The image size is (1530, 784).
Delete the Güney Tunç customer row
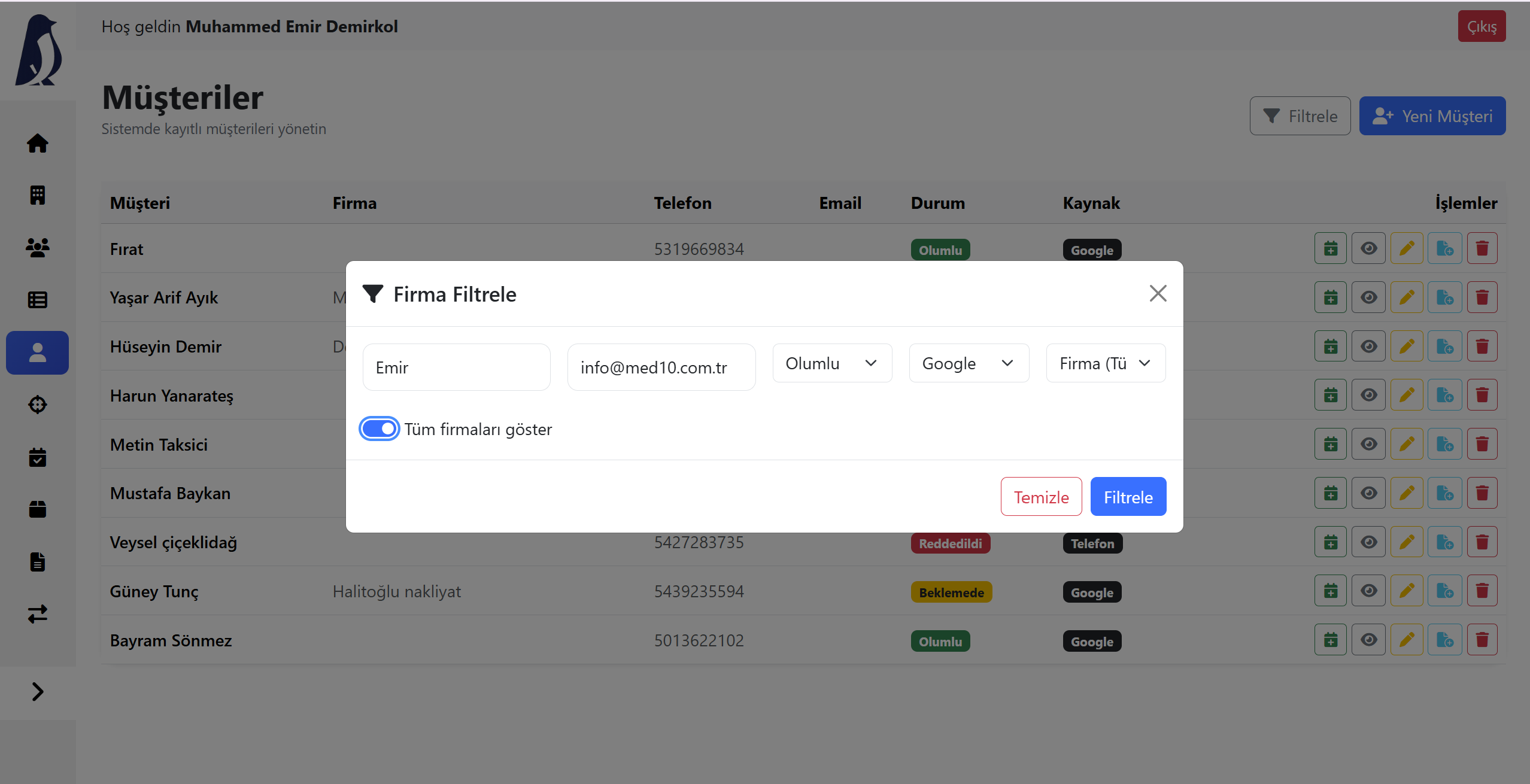coord(1482,591)
